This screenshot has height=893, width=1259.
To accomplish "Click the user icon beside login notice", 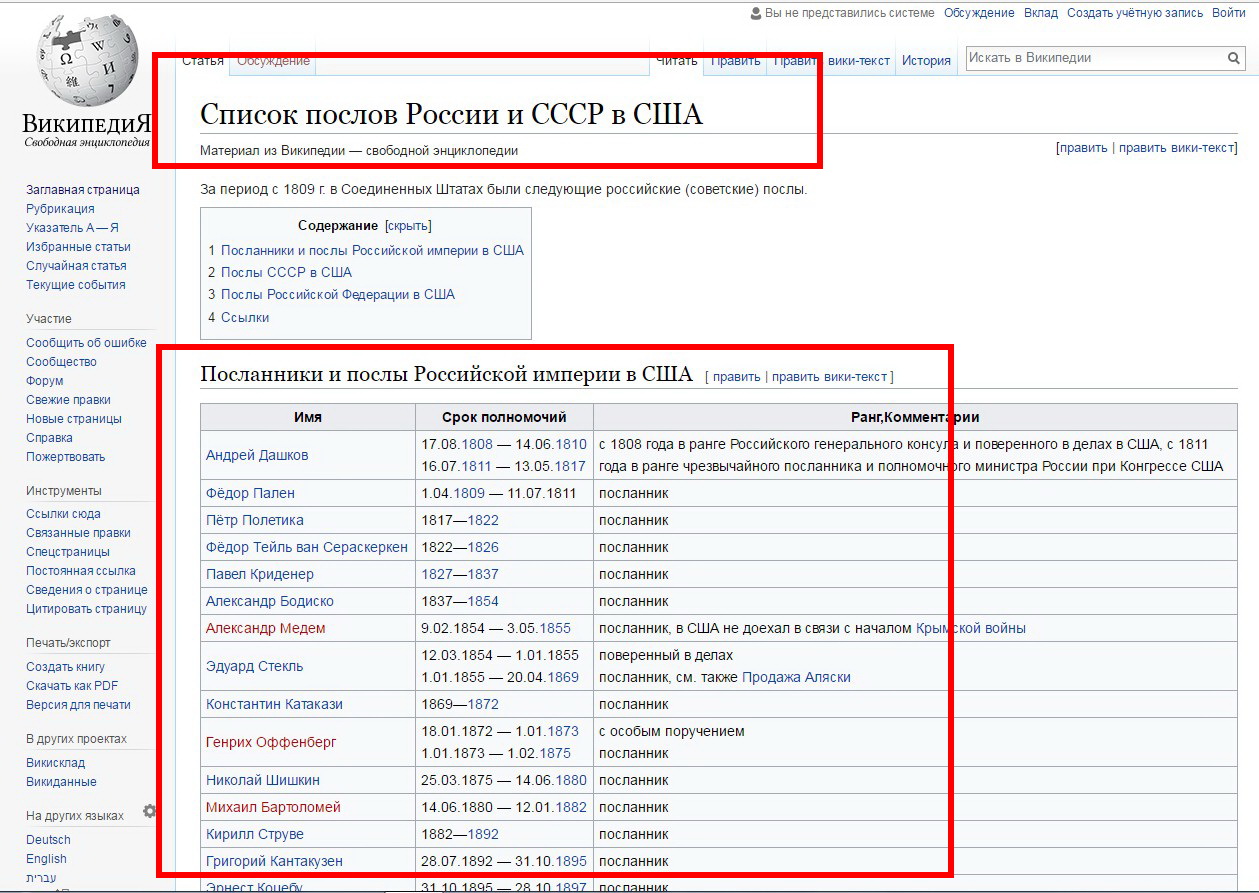I will [x=756, y=13].
